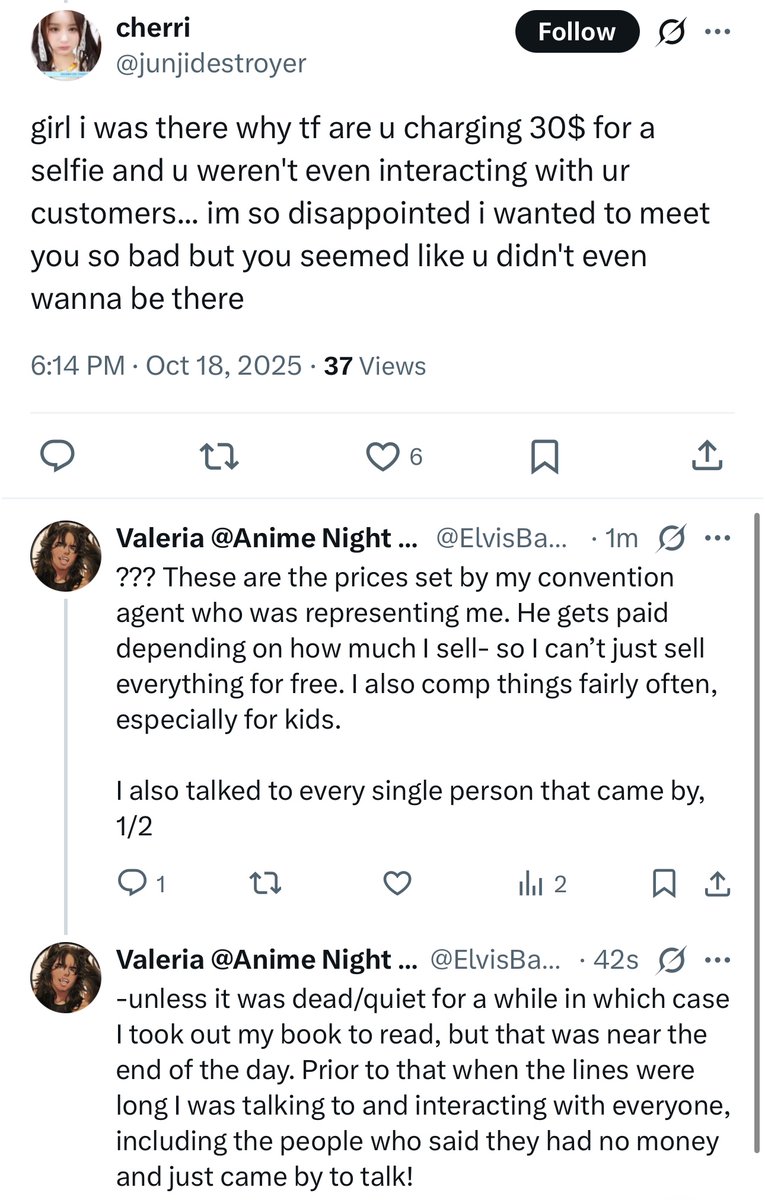Open the @junjidestroyer handle link

click(211, 64)
